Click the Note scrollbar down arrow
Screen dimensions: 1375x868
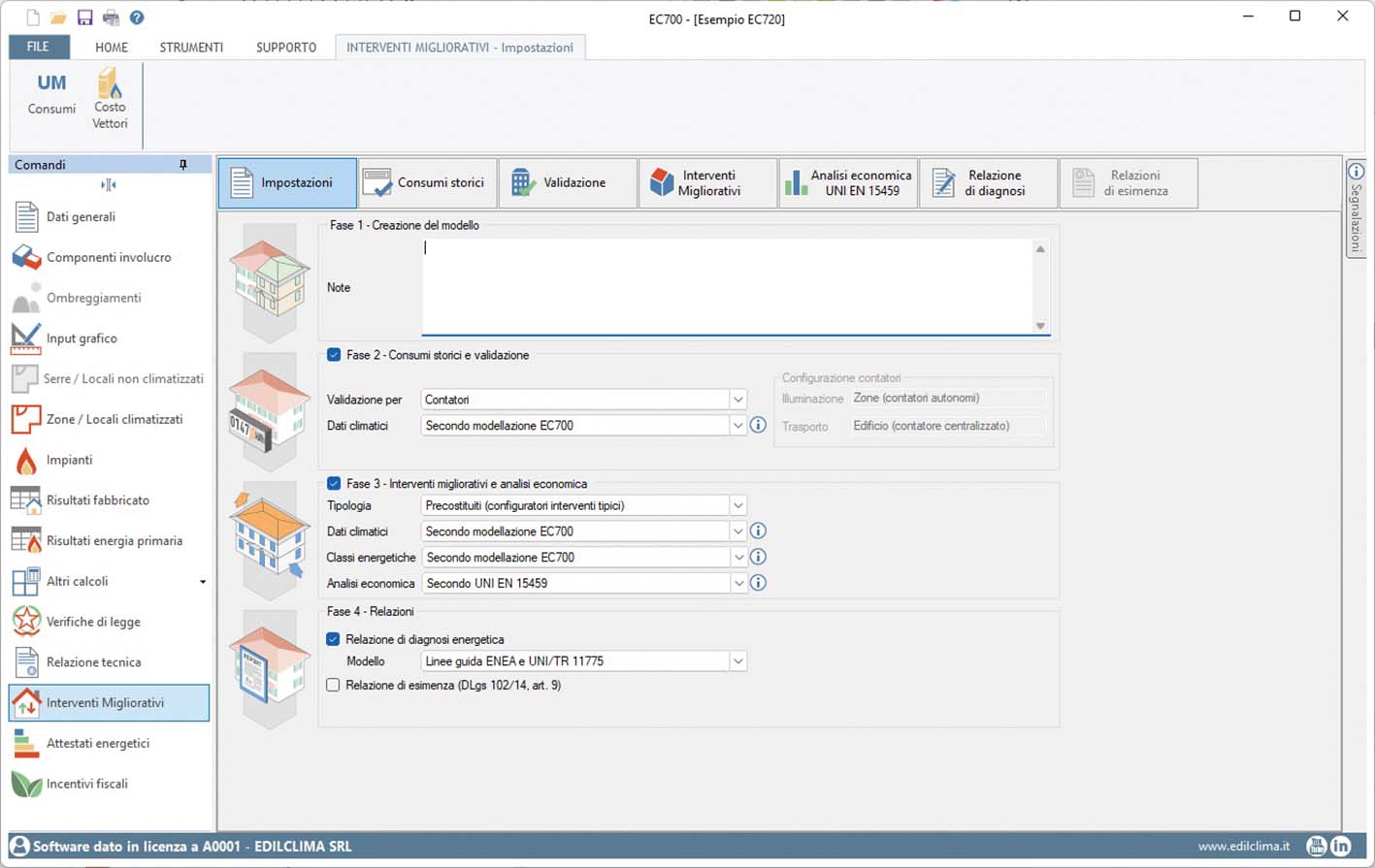1040,326
